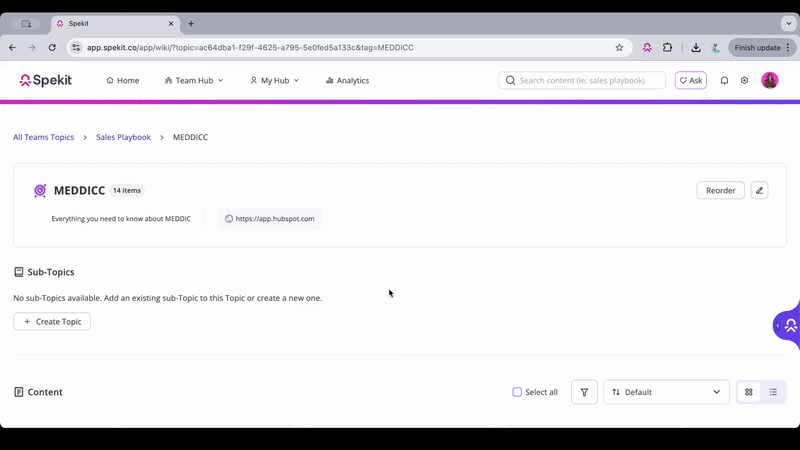Click the Ask button
The height and width of the screenshot is (450, 800).
(x=691, y=81)
